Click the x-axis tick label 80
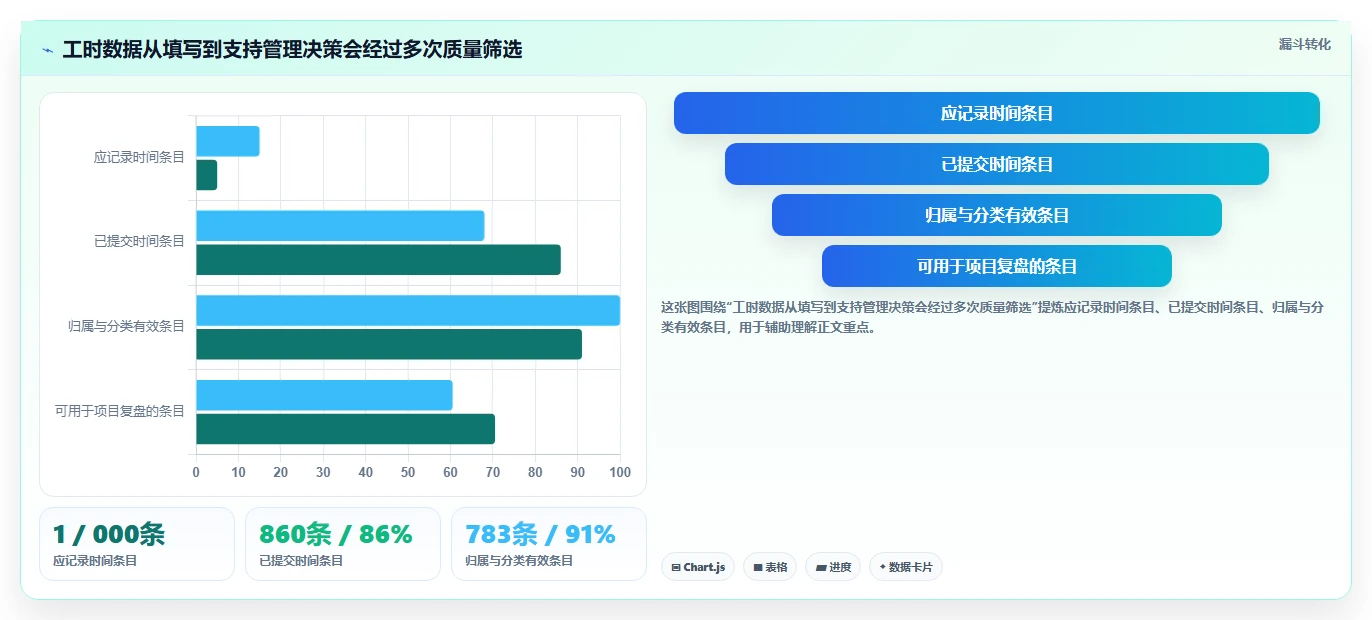 click(535, 472)
